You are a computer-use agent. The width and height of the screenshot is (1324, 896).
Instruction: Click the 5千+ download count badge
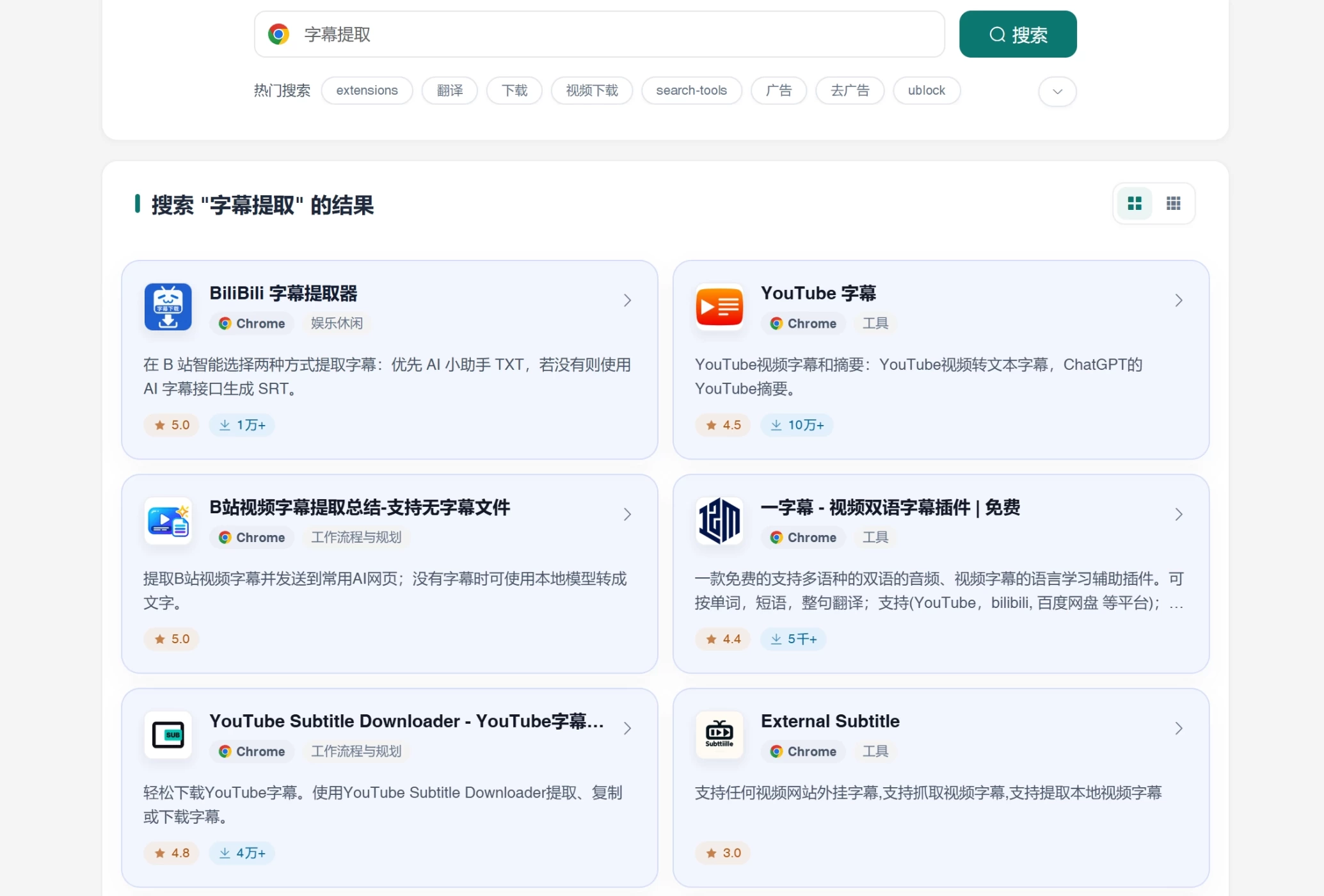(794, 639)
